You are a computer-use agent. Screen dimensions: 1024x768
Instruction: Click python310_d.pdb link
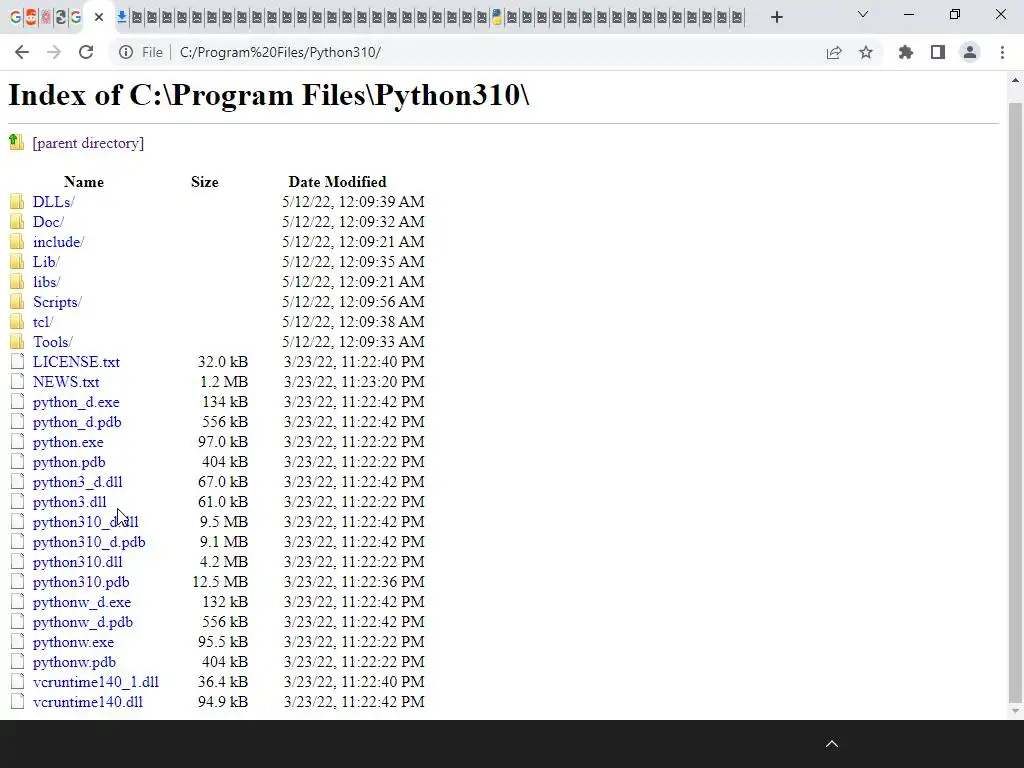pyautogui.click(x=89, y=542)
